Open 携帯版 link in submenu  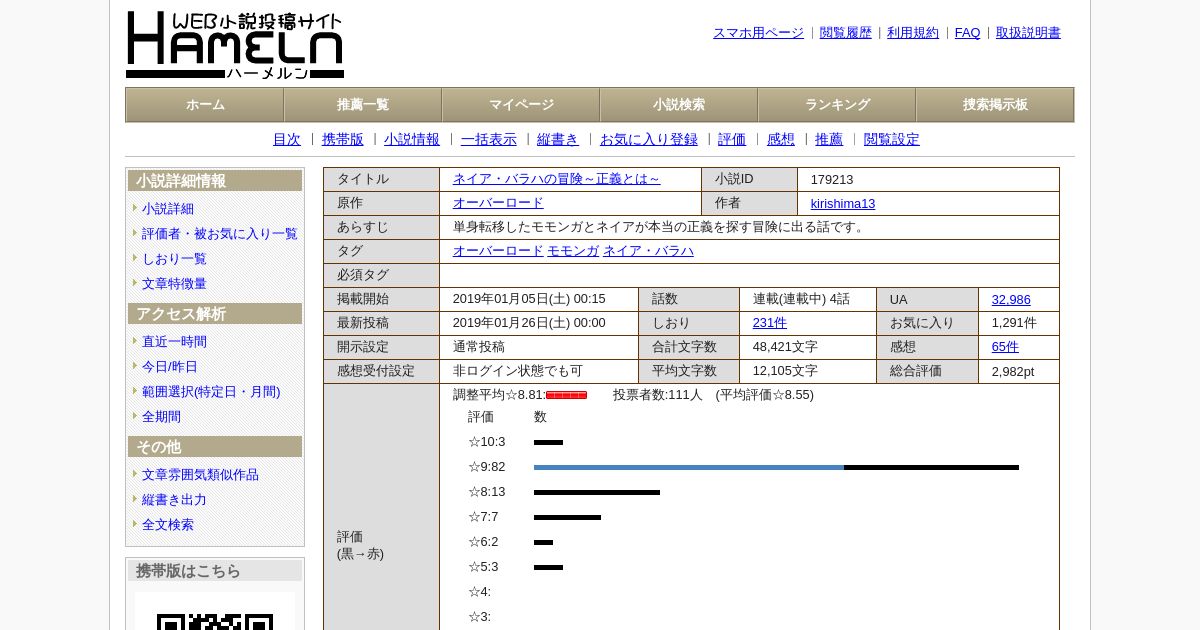pyautogui.click(x=343, y=139)
